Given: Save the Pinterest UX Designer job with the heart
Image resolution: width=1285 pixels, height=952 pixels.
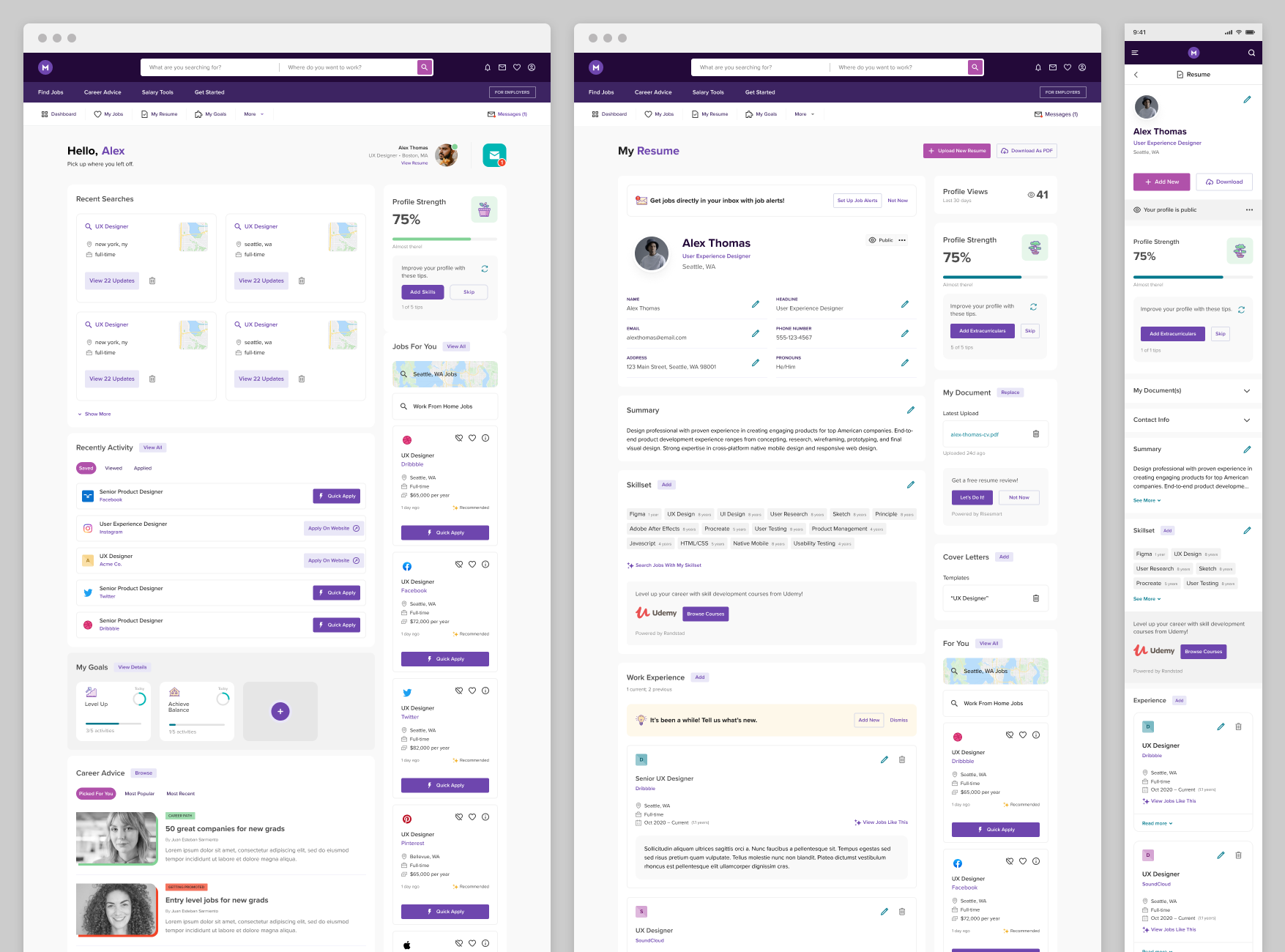Looking at the screenshot, I should click(472, 817).
